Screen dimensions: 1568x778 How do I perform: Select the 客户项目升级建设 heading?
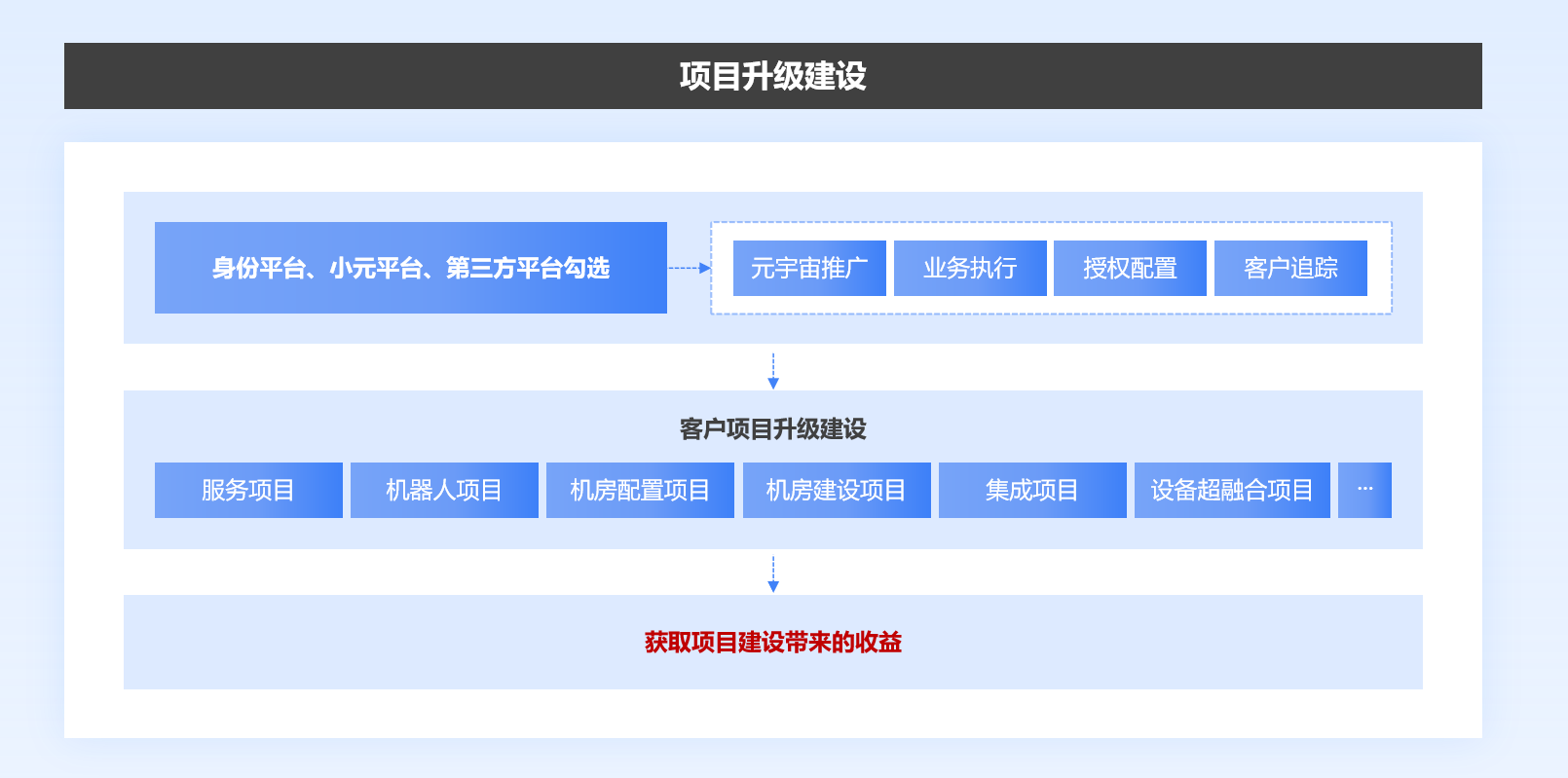[x=772, y=429]
